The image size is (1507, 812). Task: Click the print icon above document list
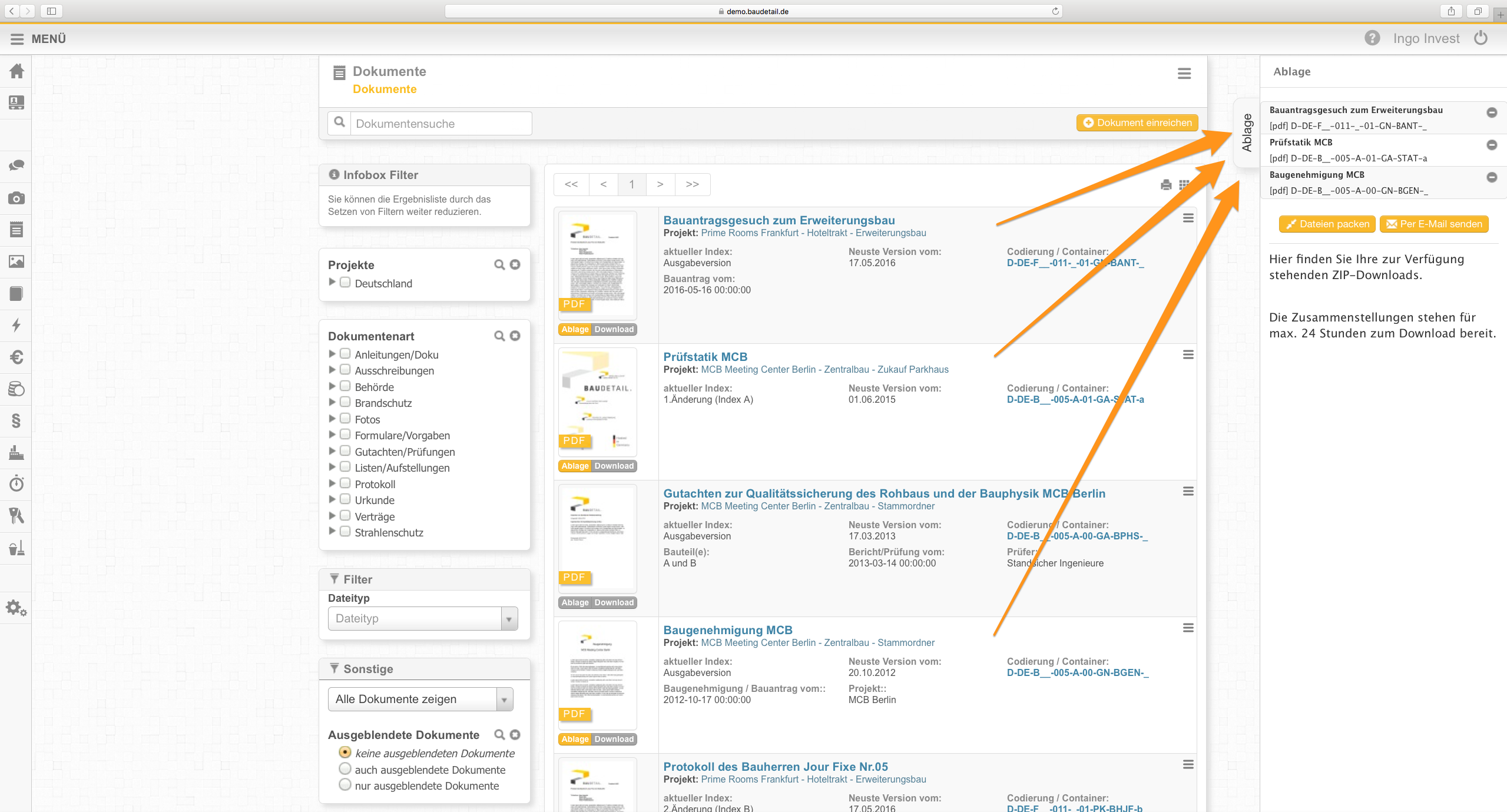1165,185
